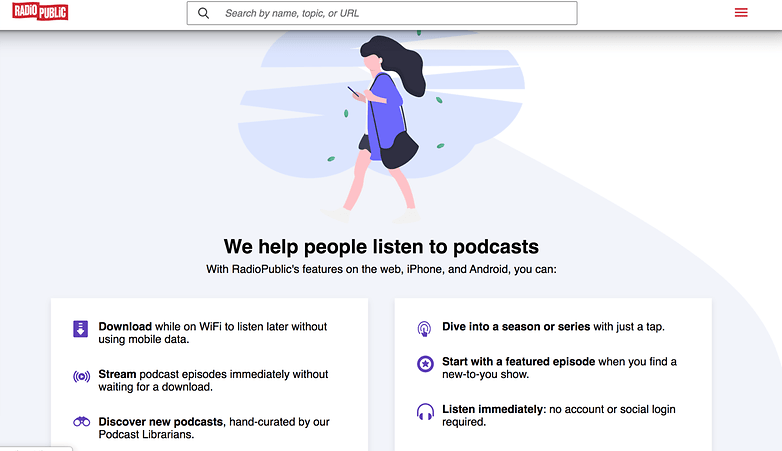Click the RadioPublic logo
The image size is (782, 451).
pyautogui.click(x=40, y=11)
